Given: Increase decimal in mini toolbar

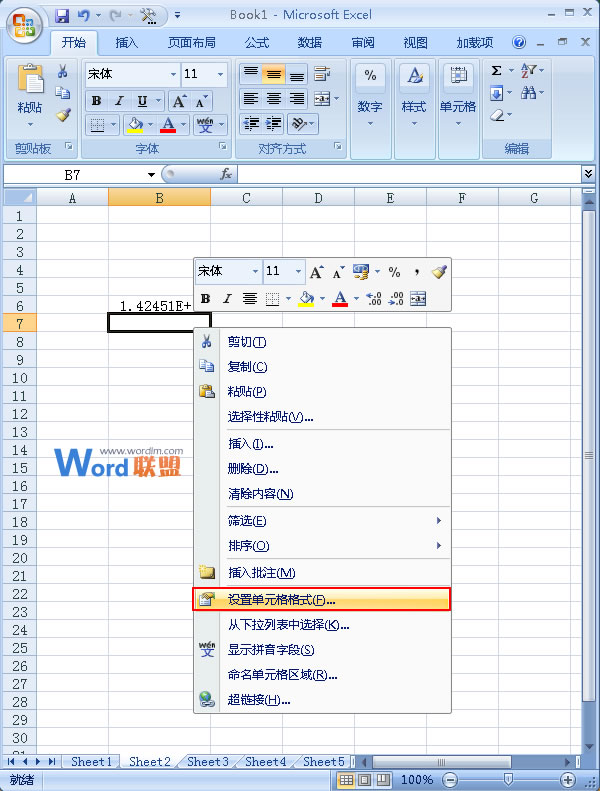Looking at the screenshot, I should (373, 299).
